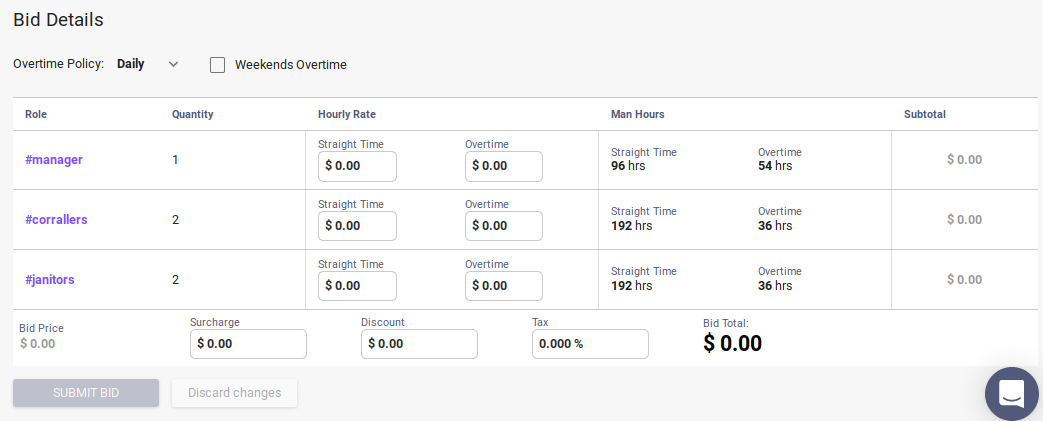Click the Surcharge amount field

point(248,344)
